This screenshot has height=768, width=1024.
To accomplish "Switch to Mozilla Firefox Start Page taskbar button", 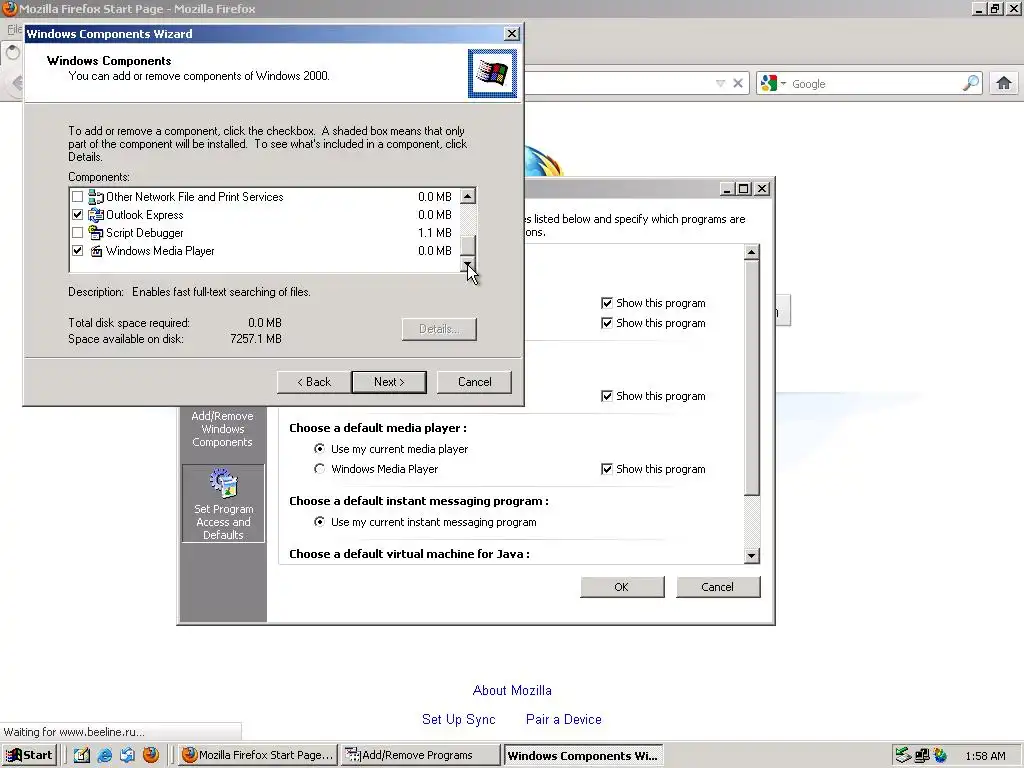I will [258, 755].
